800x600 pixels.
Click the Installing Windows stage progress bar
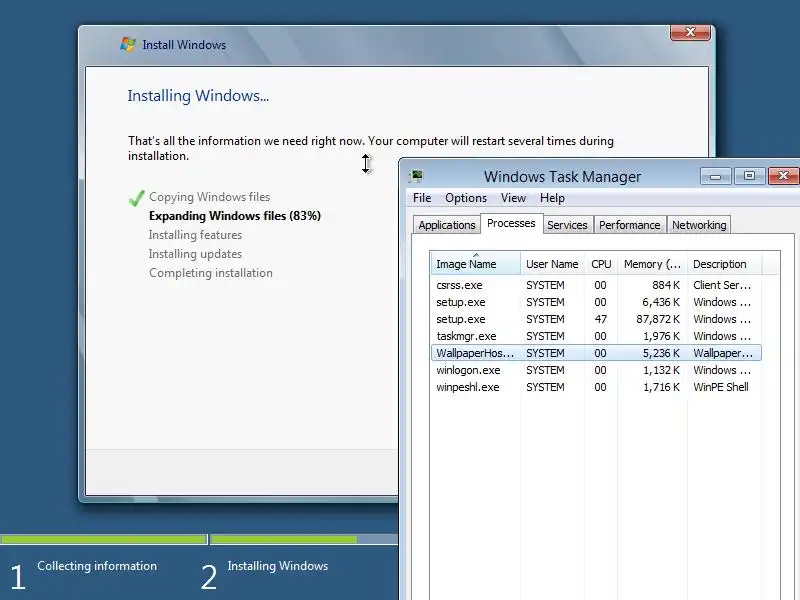(304, 539)
